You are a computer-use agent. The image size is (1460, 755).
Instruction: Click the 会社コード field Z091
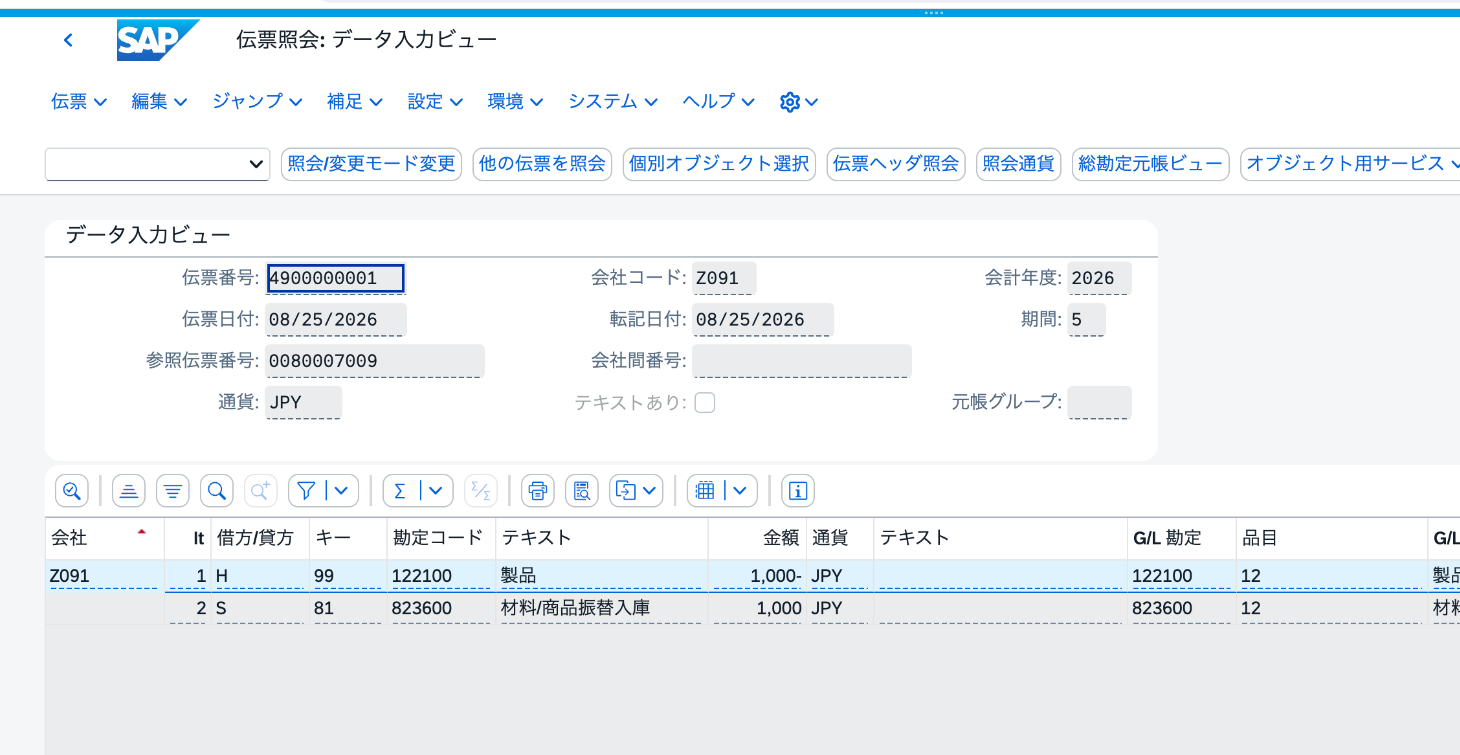click(724, 278)
